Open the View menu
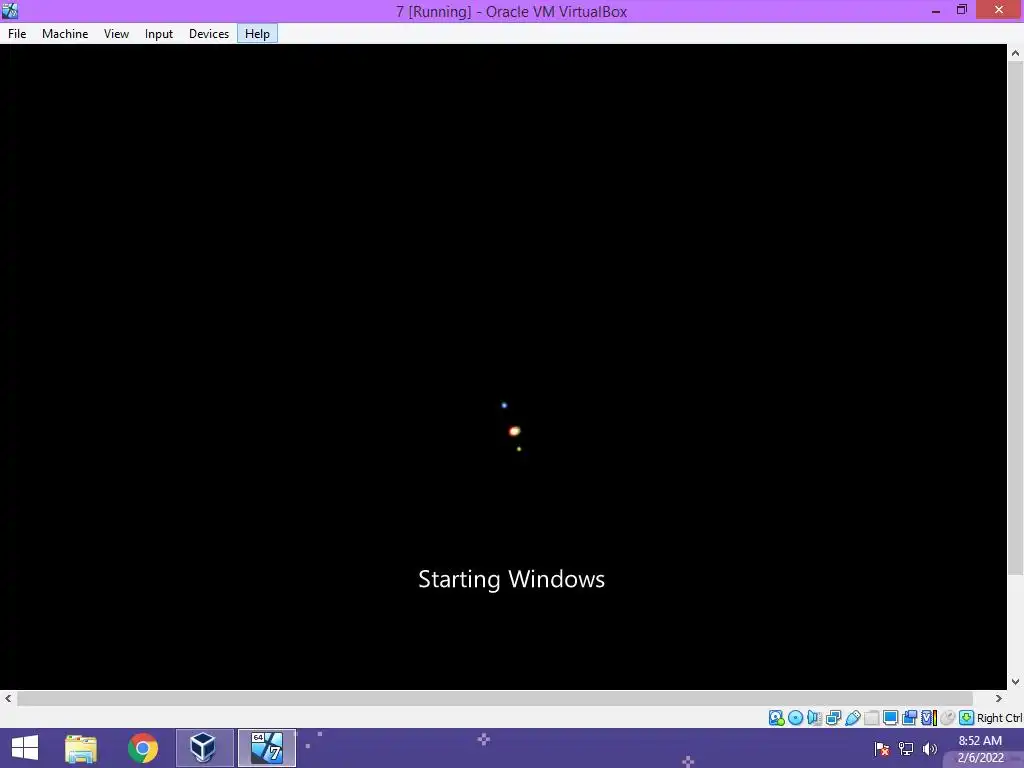The width and height of the screenshot is (1024, 768). (x=116, y=34)
